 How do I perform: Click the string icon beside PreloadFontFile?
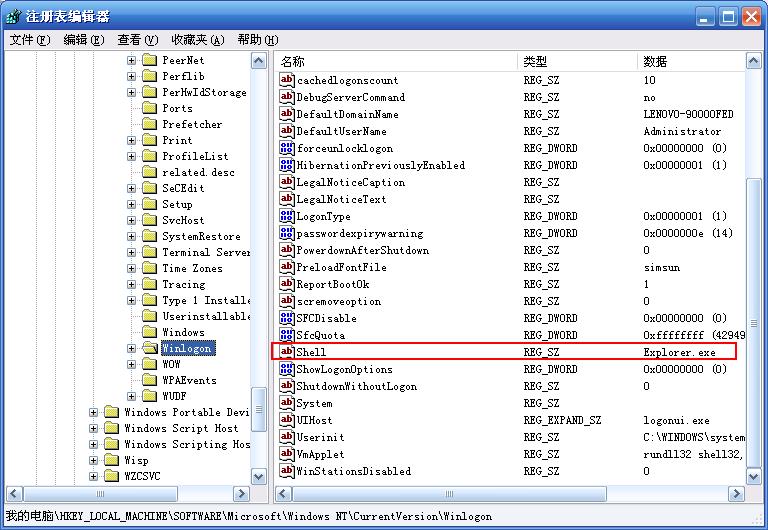pos(287,267)
